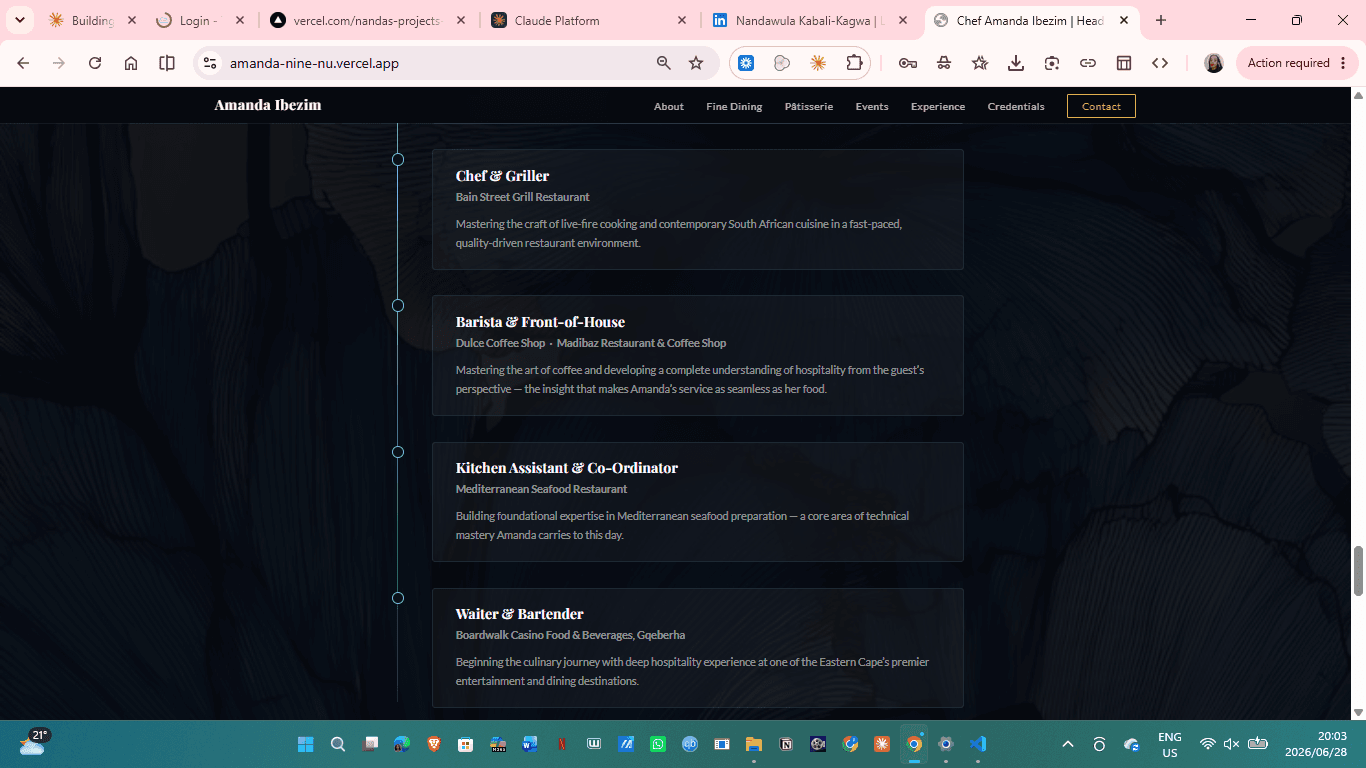This screenshot has height=768, width=1366.
Task: Go to the Fine Dining section
Action: (x=734, y=106)
